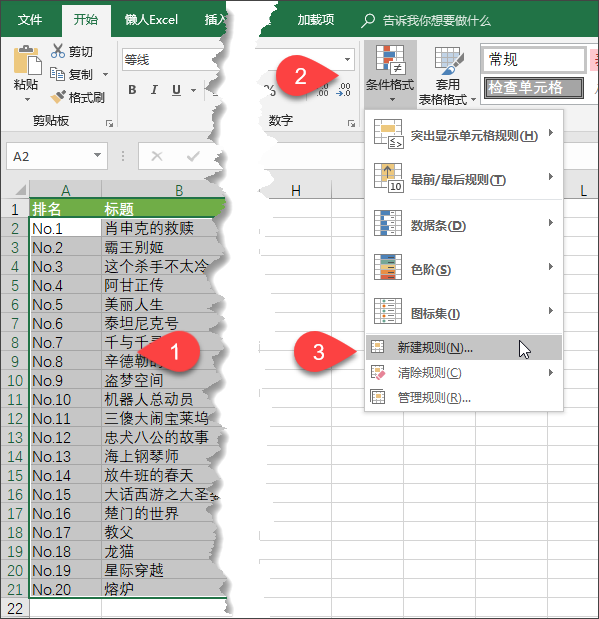Open Clipboard group dialog launcher

[x=109, y=123]
